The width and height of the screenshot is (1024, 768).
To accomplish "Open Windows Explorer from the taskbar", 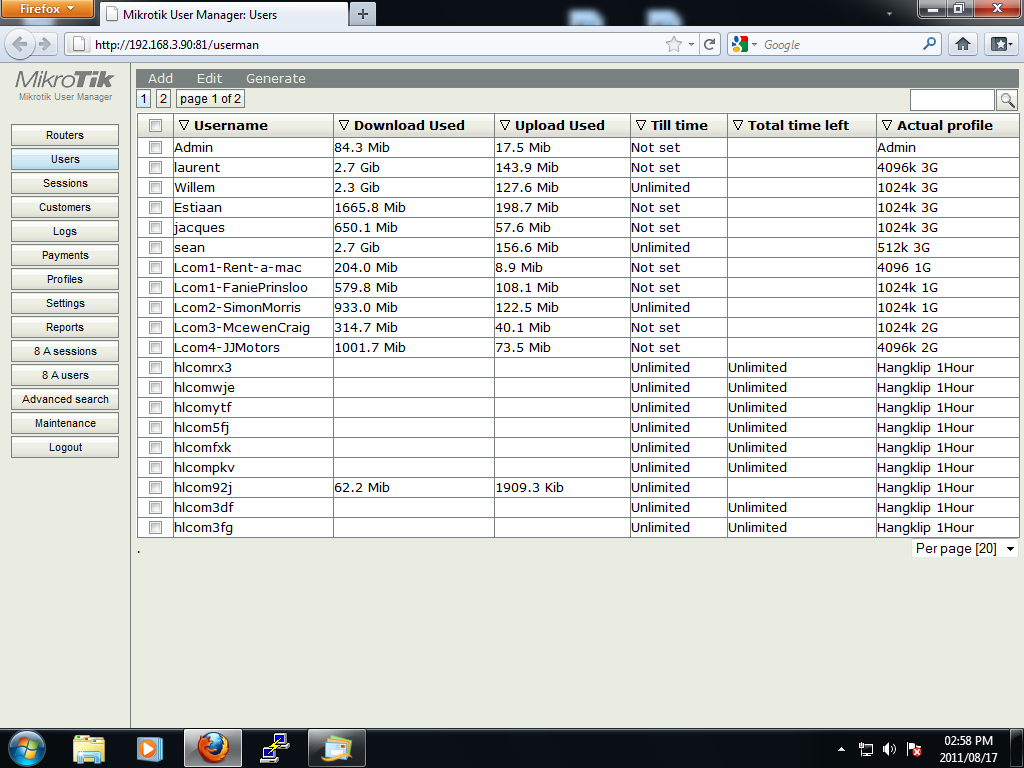I will pyautogui.click(x=88, y=748).
